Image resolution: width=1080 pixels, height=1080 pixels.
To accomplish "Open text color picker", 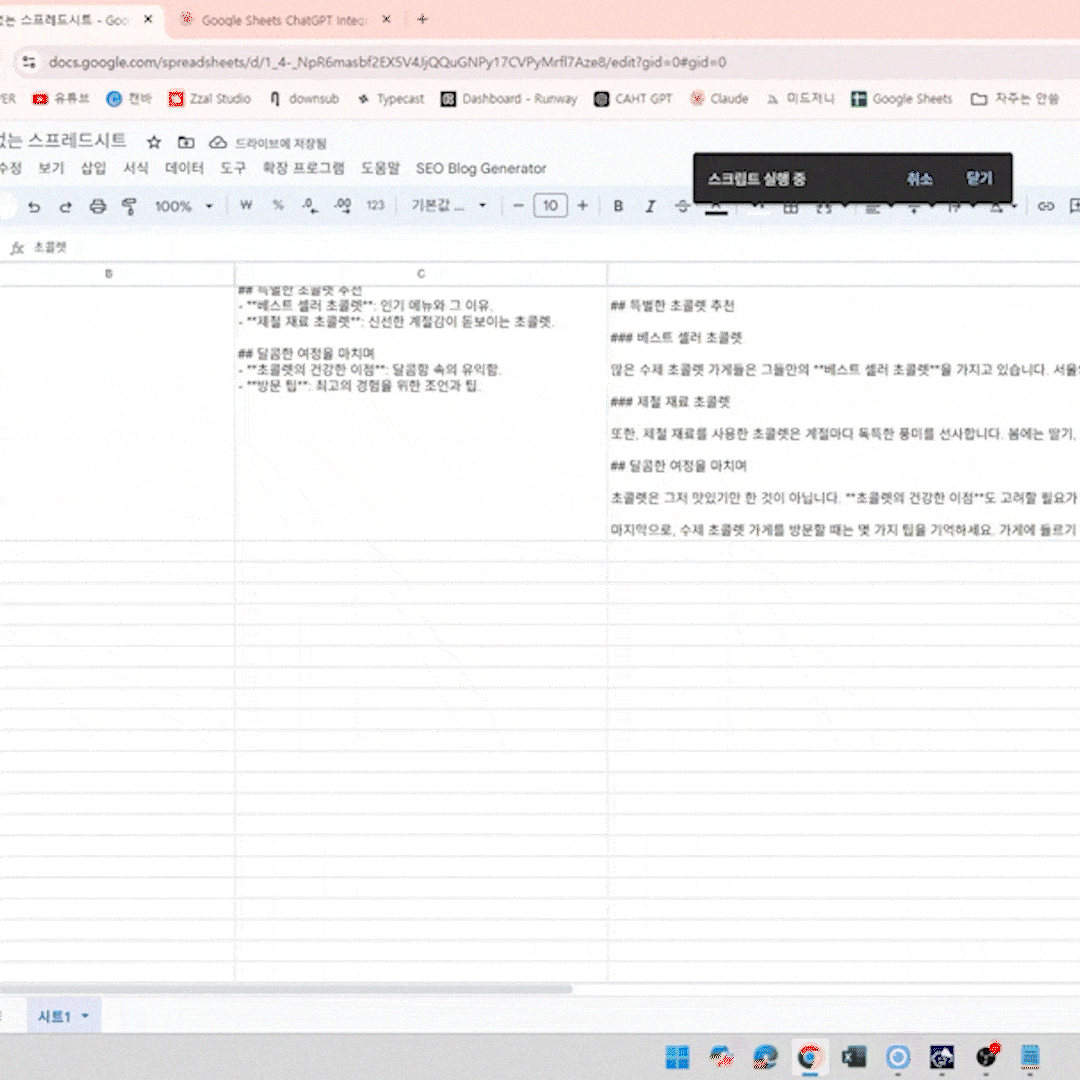I will coord(716,208).
